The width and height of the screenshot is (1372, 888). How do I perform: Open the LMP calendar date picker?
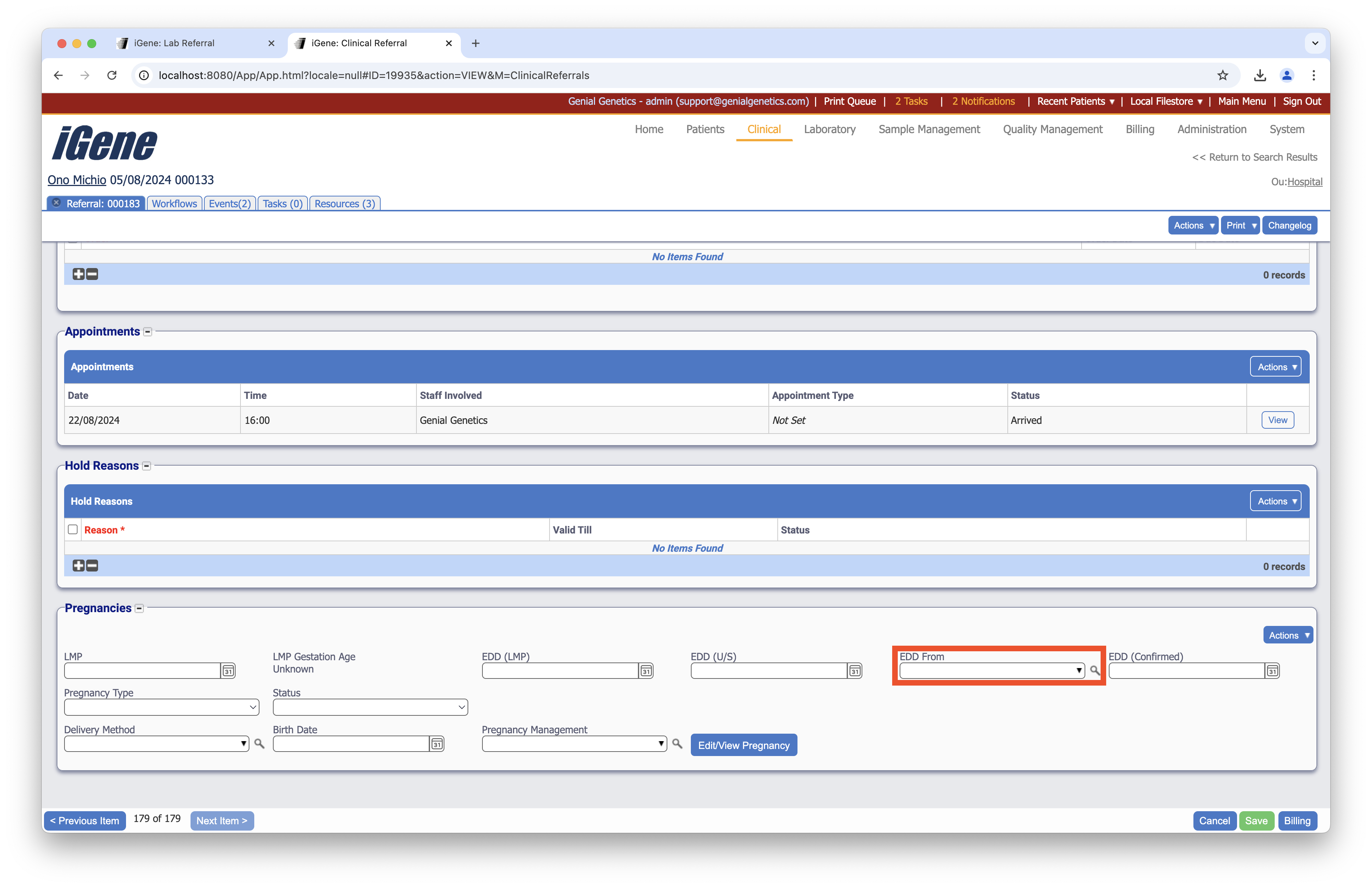click(228, 671)
